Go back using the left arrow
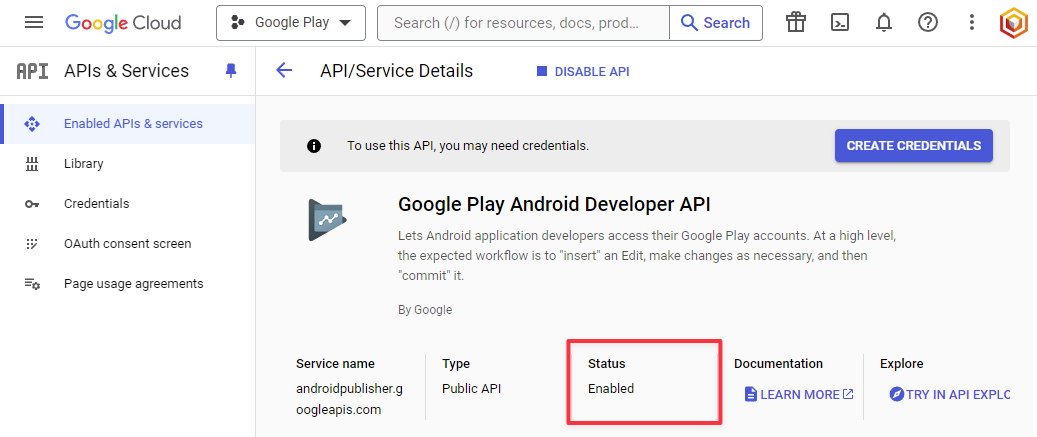Image resolution: width=1037 pixels, height=437 pixels. [x=284, y=71]
